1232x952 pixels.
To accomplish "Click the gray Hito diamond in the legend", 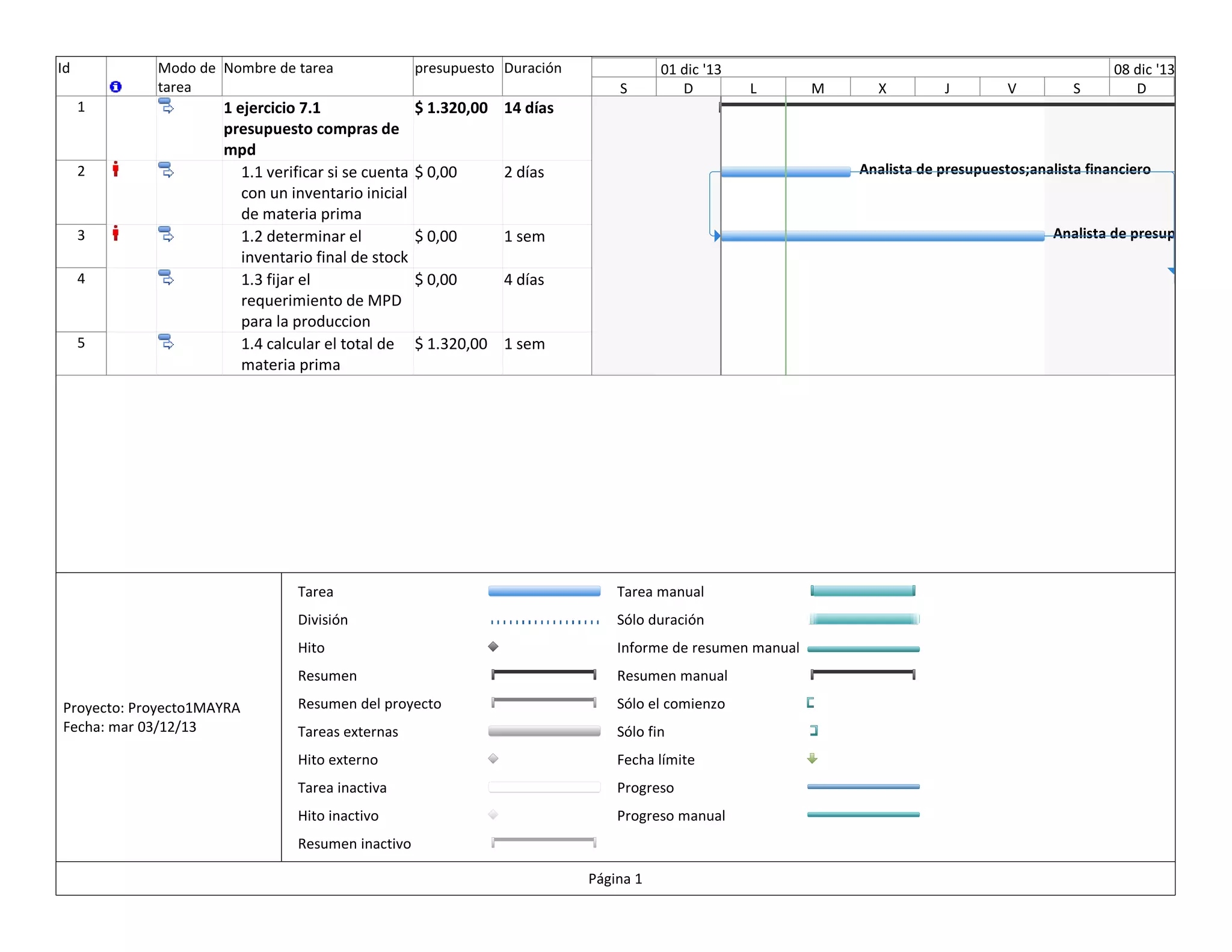I will tap(493, 646).
